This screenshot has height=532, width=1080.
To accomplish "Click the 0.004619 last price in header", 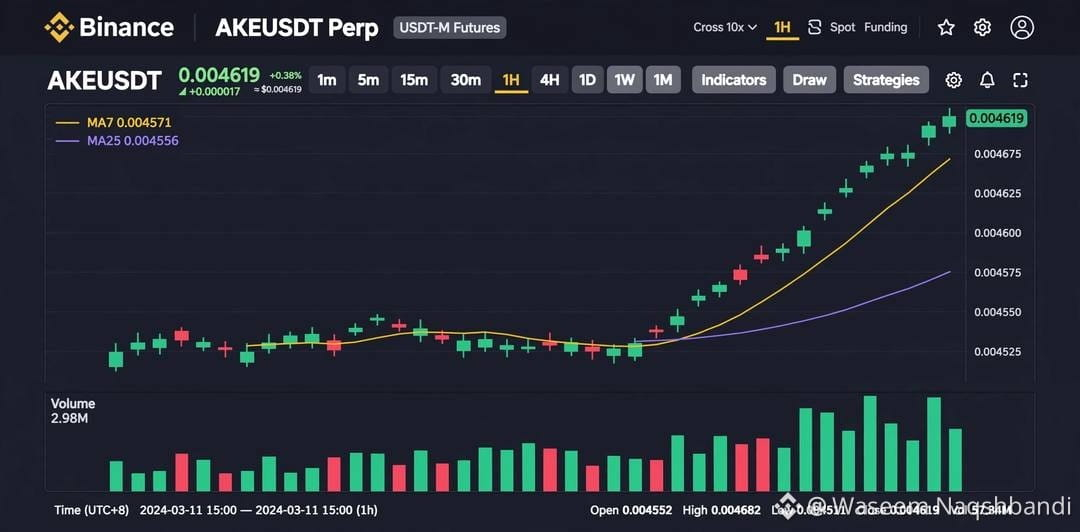I will tap(219, 75).
